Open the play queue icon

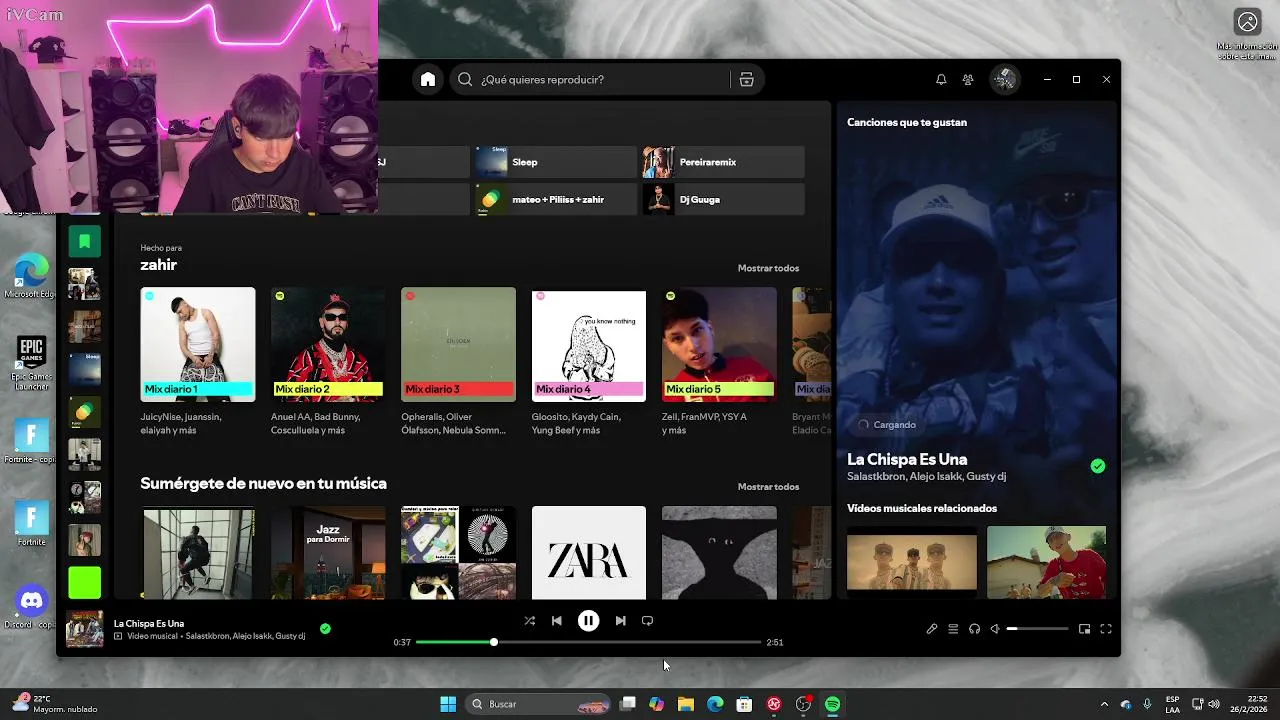click(x=953, y=629)
